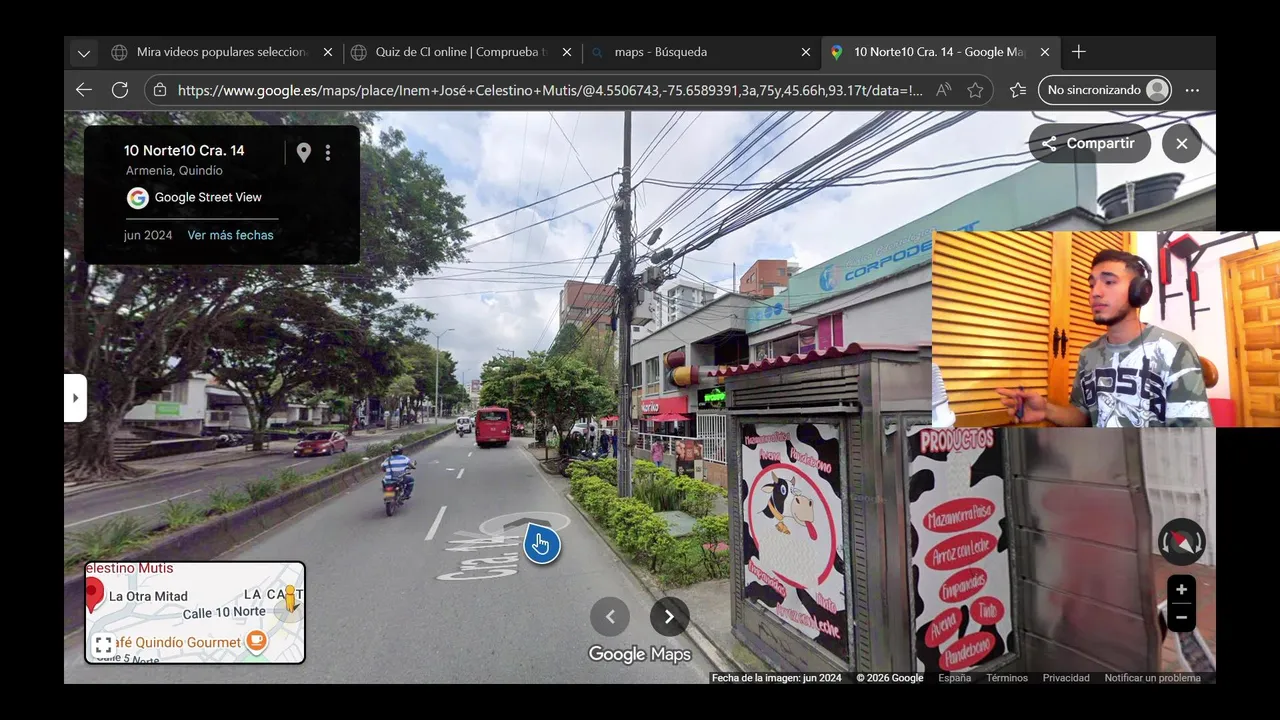View site information lock icon

click(x=160, y=90)
